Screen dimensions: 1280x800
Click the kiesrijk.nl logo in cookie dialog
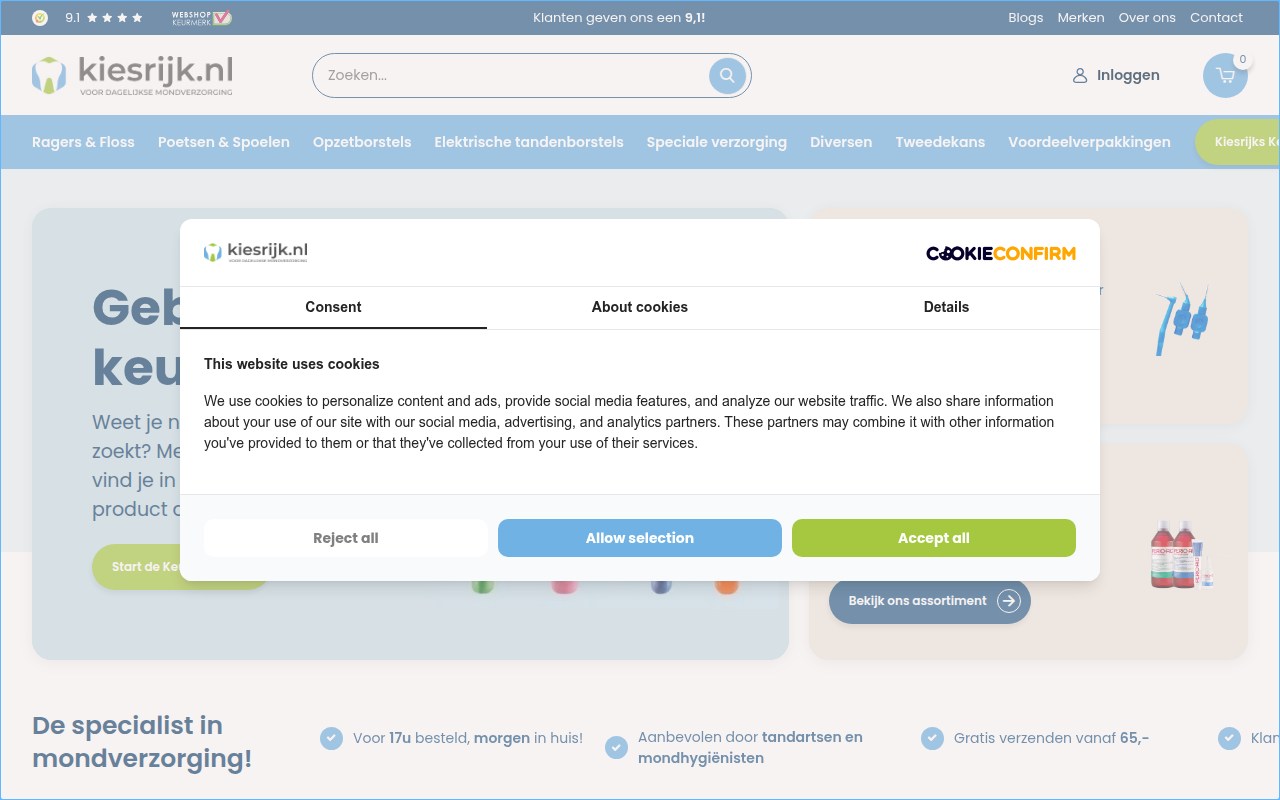[256, 252]
